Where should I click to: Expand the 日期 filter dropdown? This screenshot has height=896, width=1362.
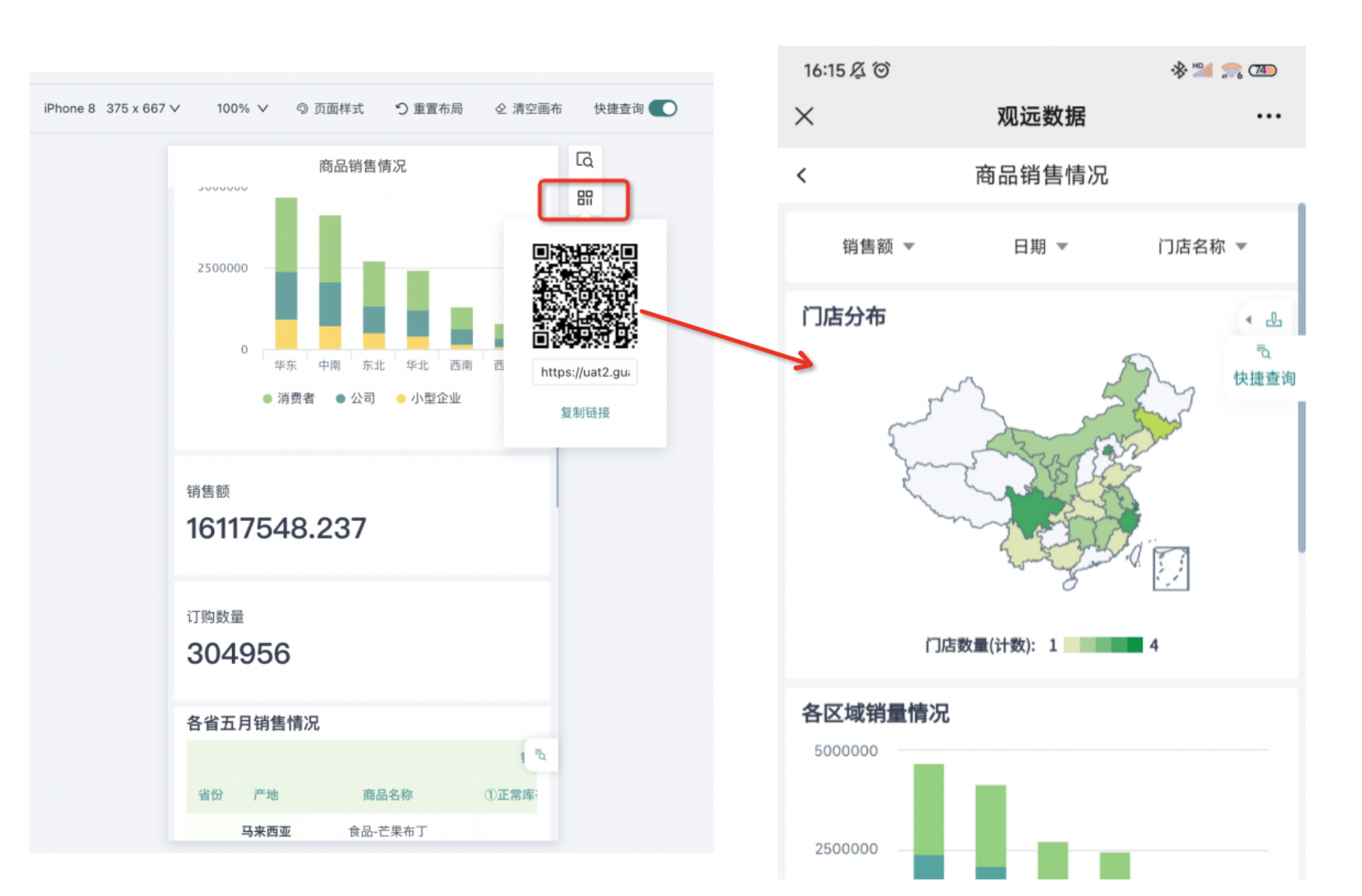(1040, 247)
